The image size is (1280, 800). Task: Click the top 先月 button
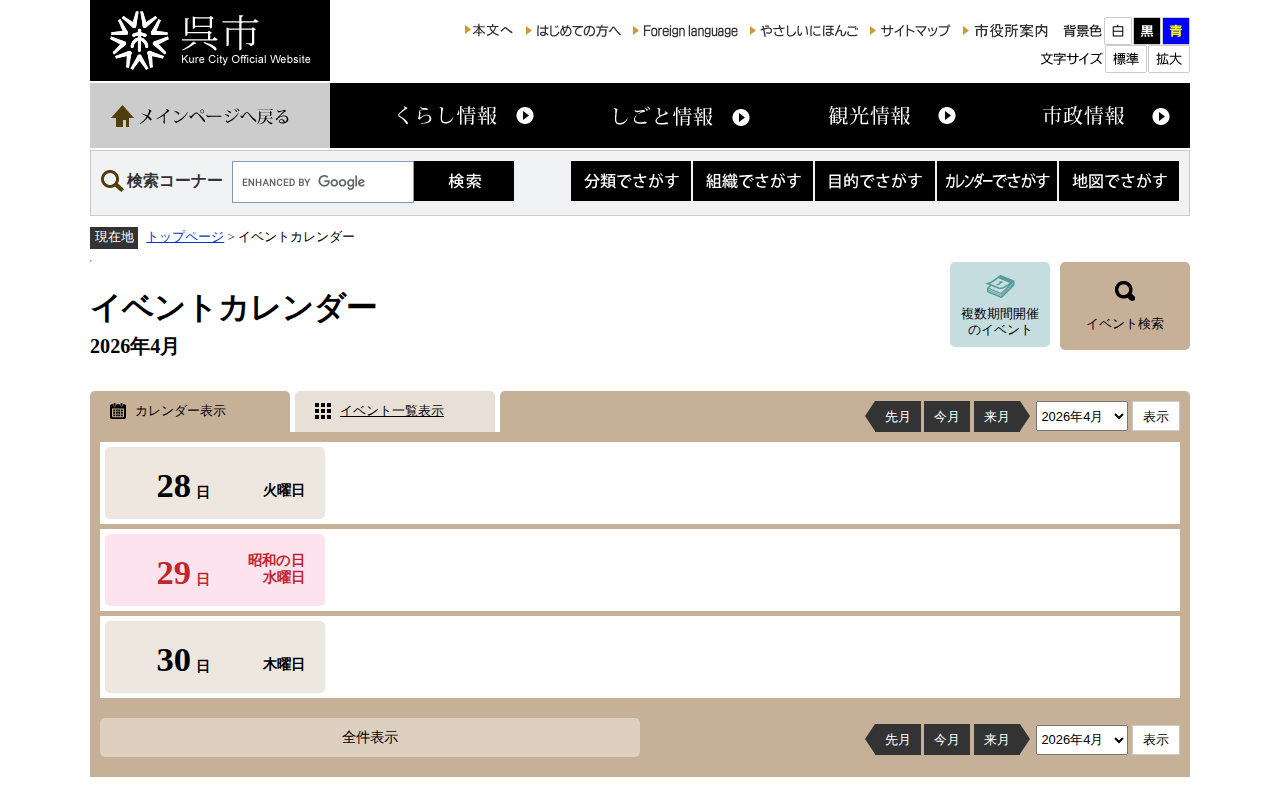point(893,416)
